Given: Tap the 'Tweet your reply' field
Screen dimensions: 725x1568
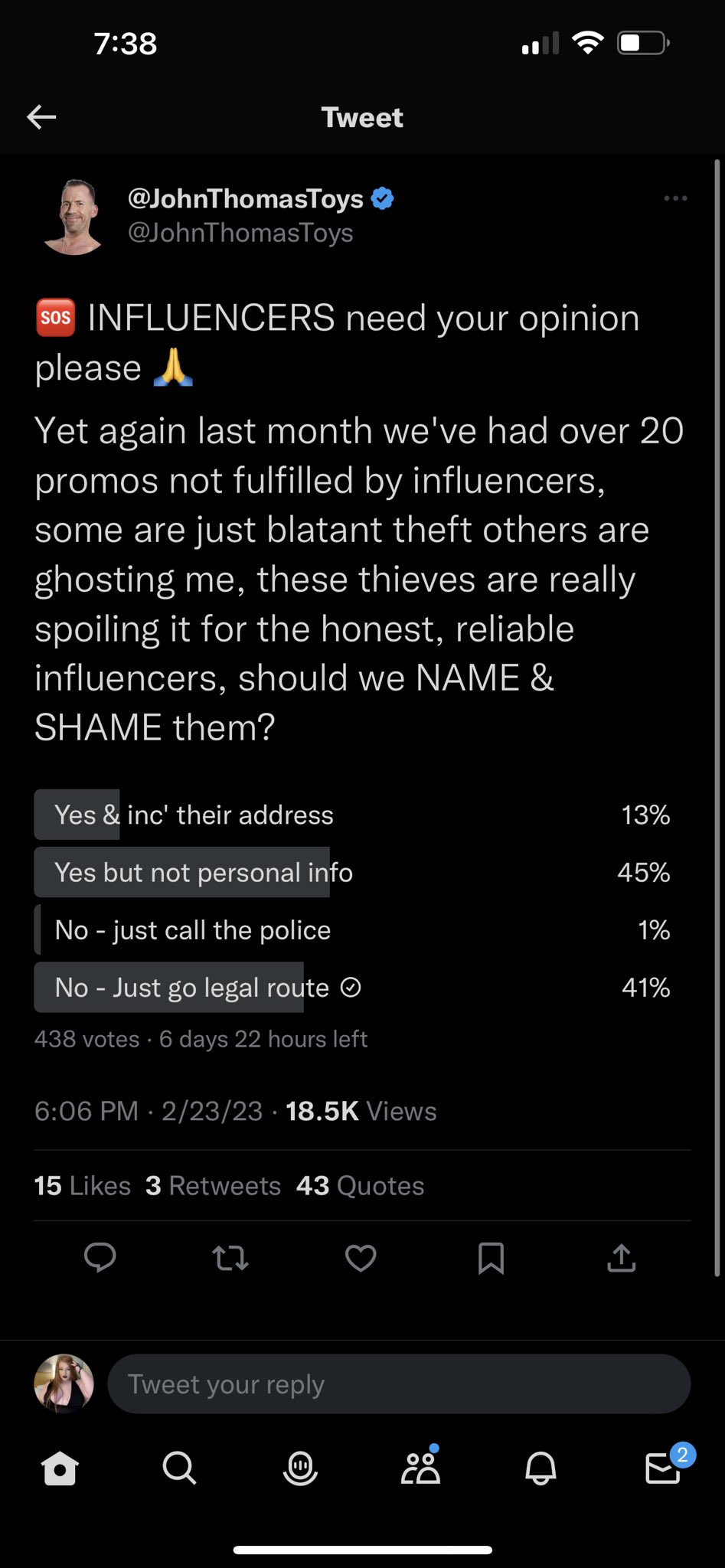Looking at the screenshot, I should click(x=399, y=1383).
